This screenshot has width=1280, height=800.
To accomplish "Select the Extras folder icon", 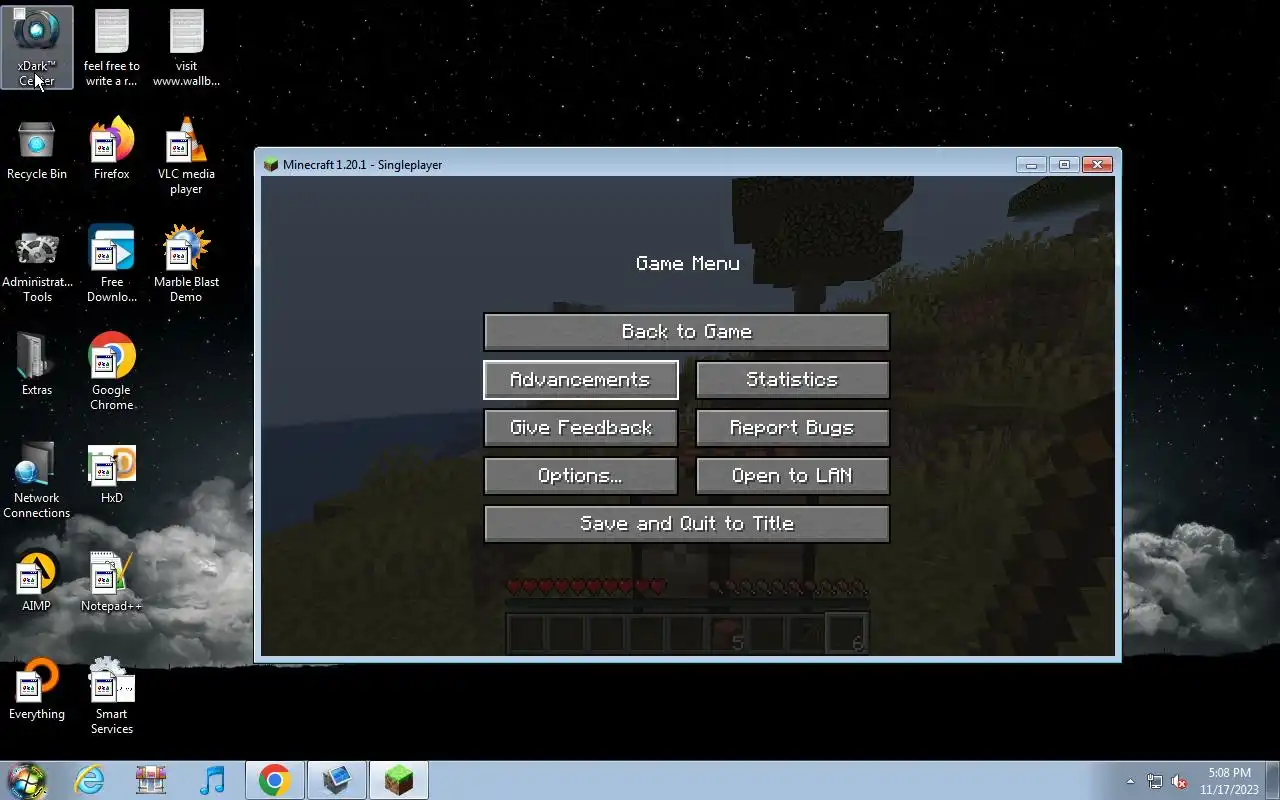I will [37, 364].
